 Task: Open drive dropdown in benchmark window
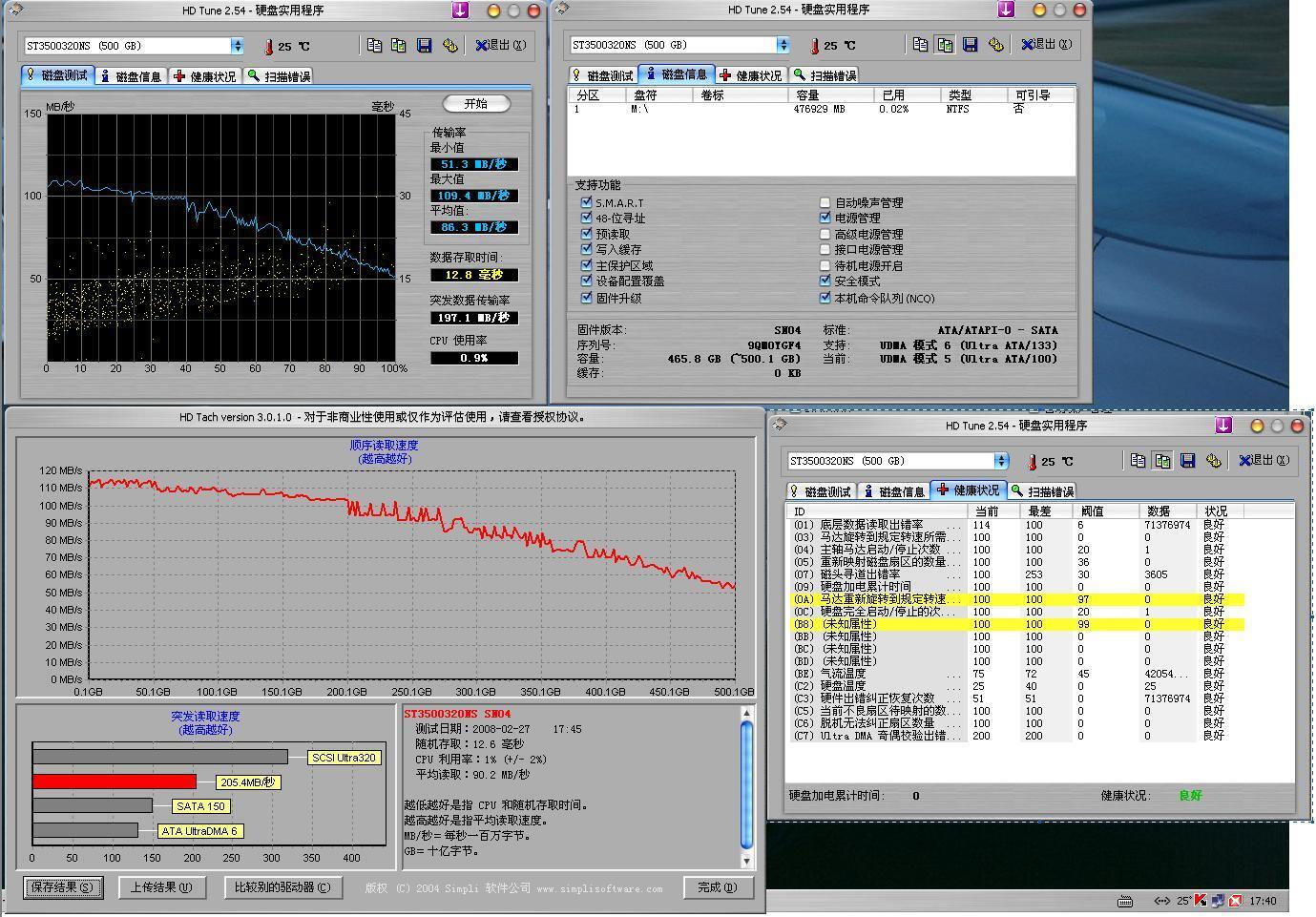coord(237,46)
